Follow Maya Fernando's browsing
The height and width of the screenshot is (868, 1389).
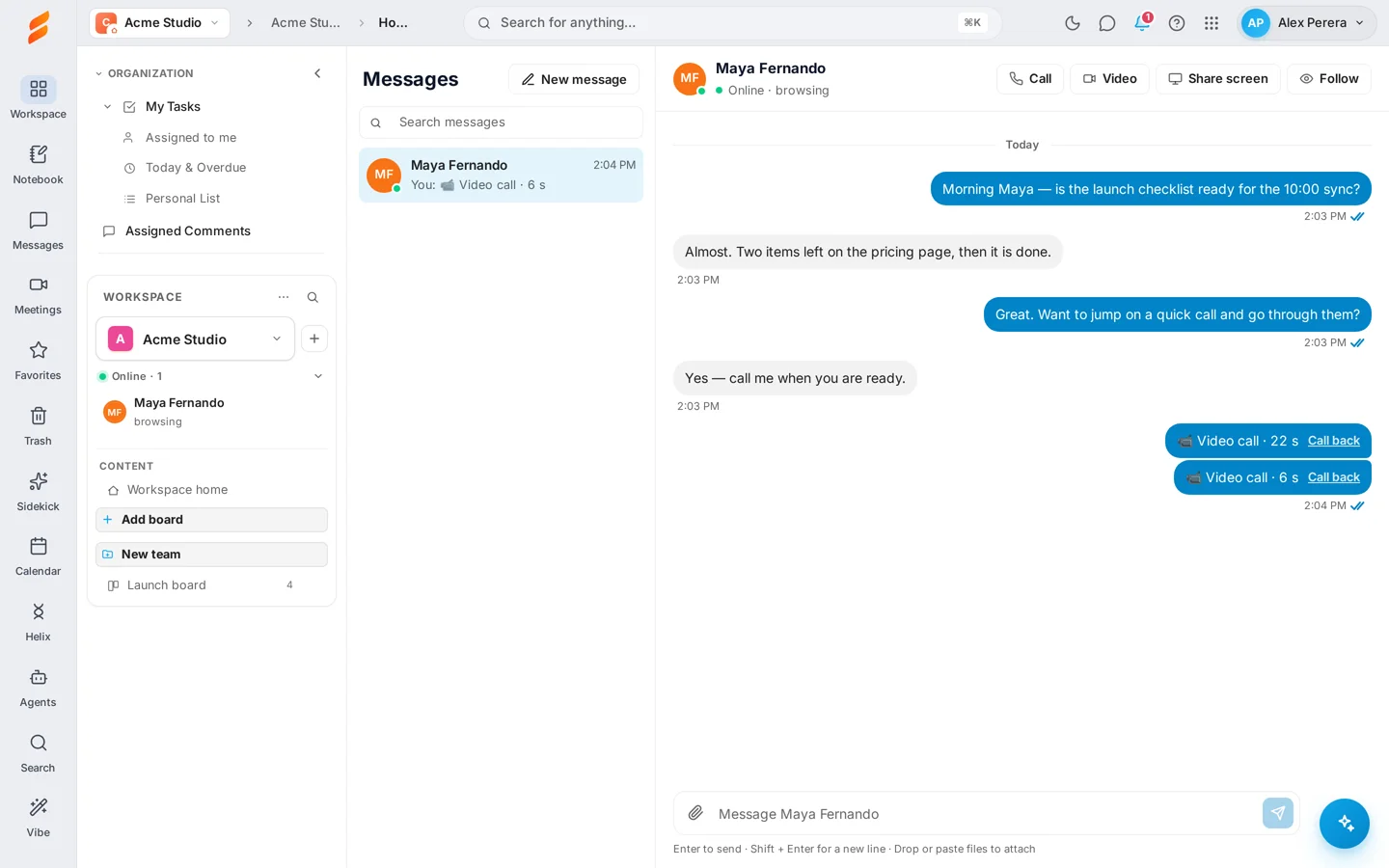tap(1329, 79)
